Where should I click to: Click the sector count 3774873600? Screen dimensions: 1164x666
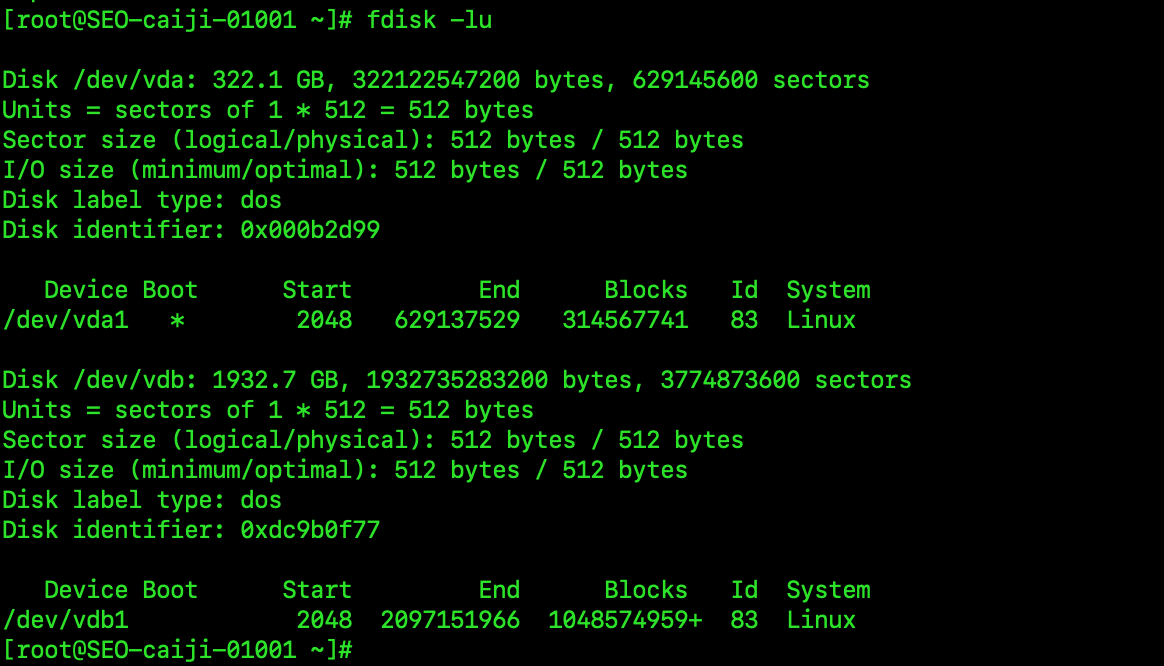(x=730, y=380)
